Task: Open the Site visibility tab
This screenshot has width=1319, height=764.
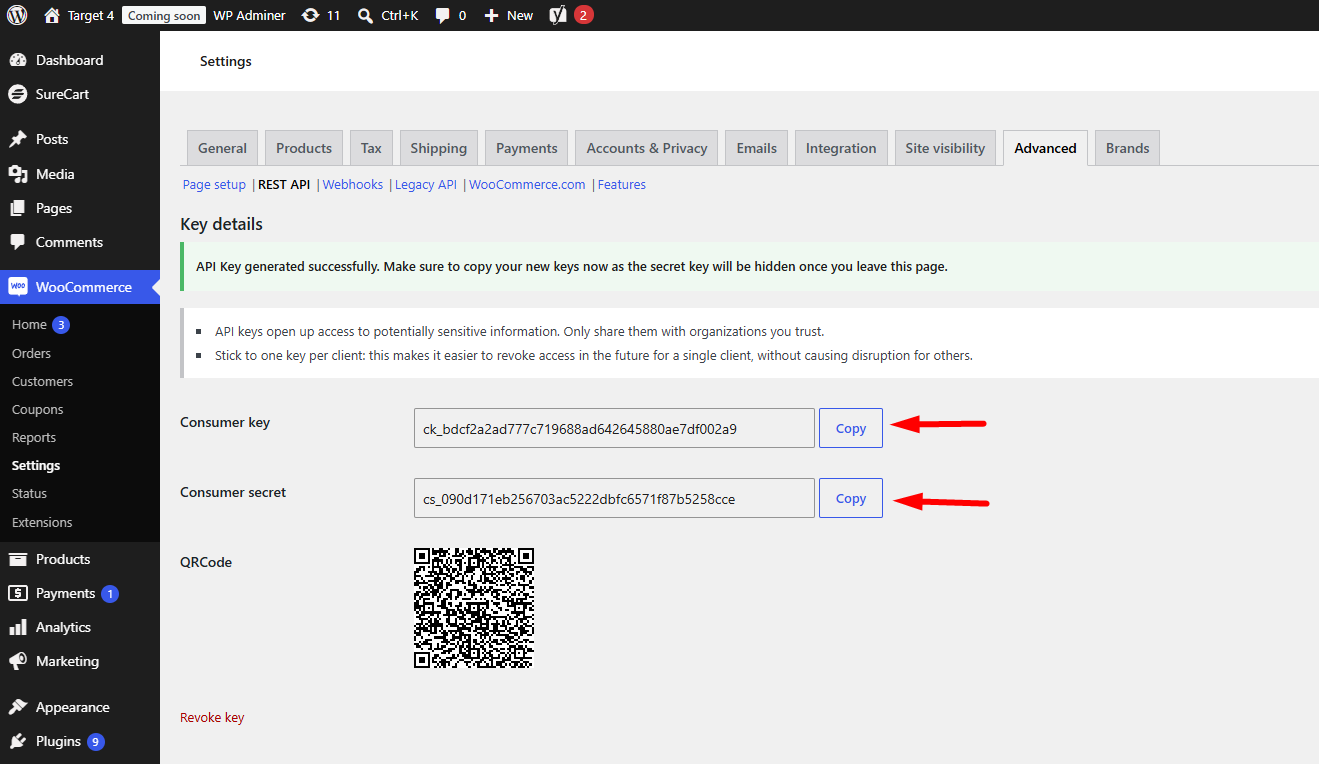Action: pos(945,148)
